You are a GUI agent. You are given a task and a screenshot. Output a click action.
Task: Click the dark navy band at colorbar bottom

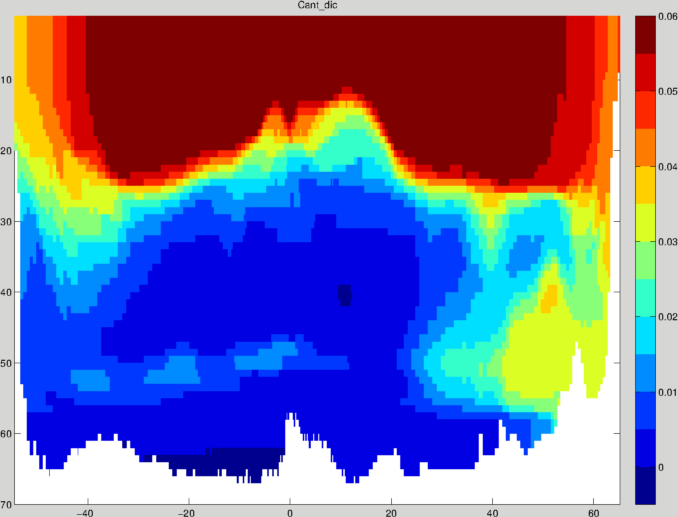tap(645, 485)
